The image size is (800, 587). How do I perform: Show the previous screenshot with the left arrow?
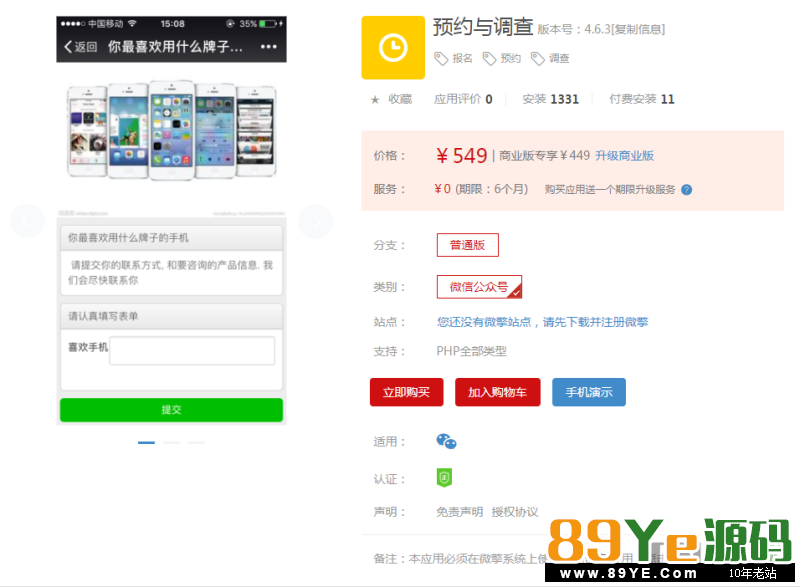27,220
